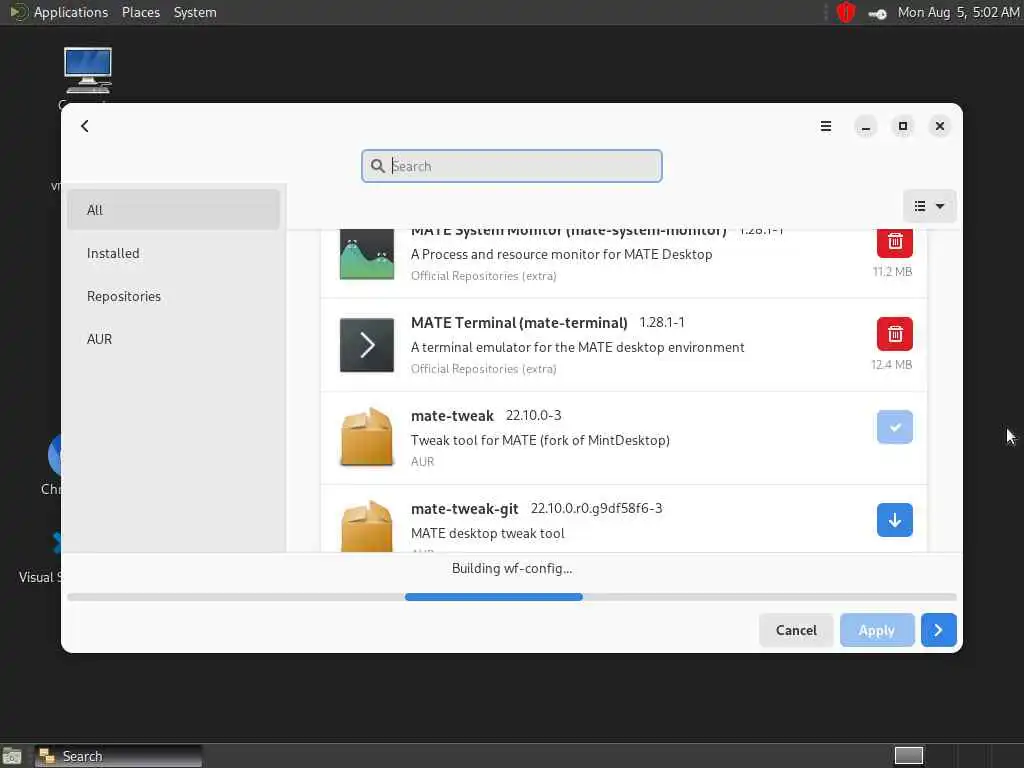Open the AUR category
The width and height of the screenshot is (1024, 768).
point(173,339)
